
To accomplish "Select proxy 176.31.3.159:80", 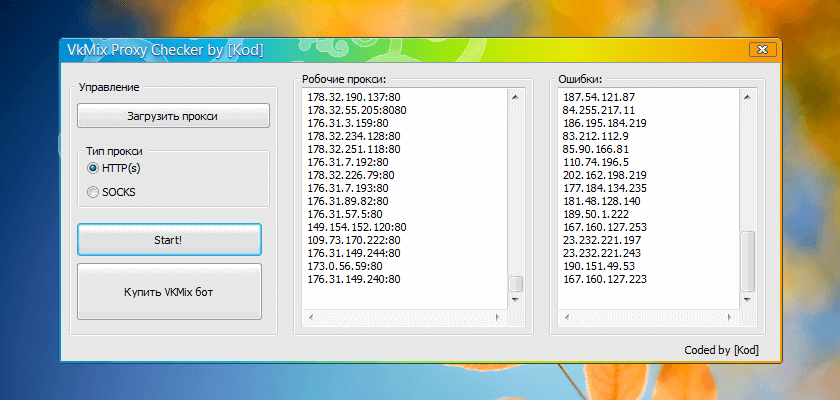I will pos(349,123).
